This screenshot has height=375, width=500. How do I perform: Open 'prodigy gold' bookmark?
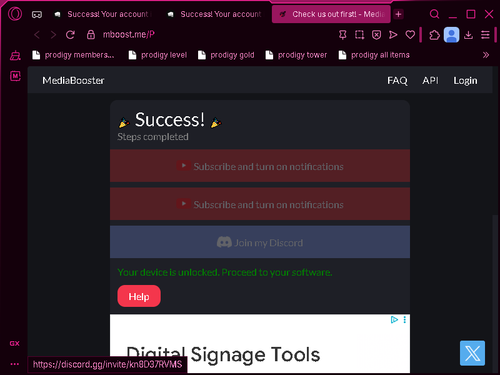coord(226,55)
